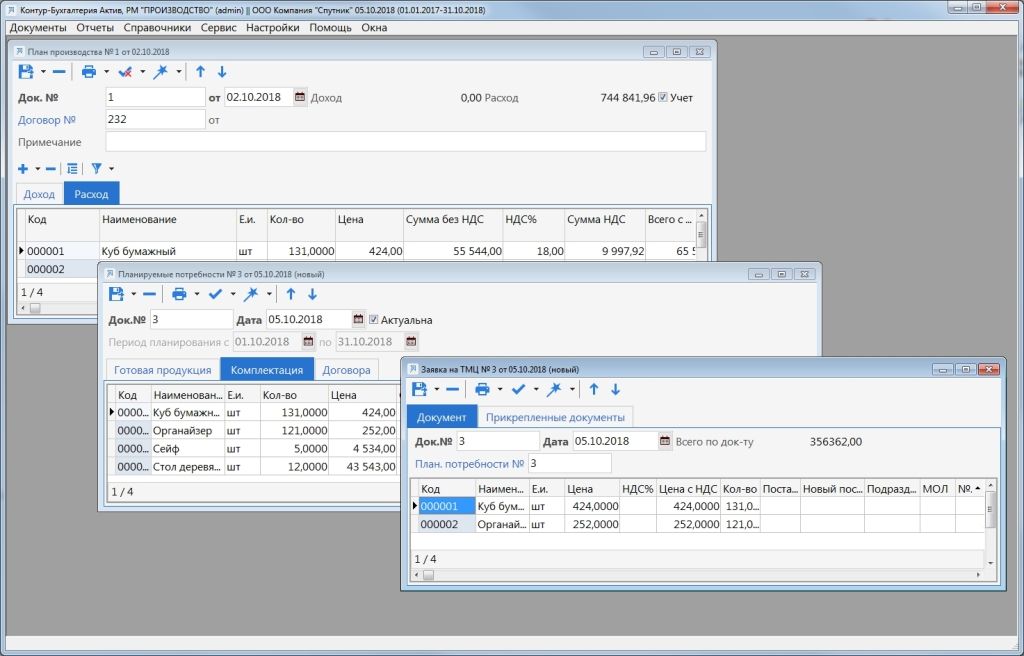Toggle the Актуальна checkbox

pos(374,320)
